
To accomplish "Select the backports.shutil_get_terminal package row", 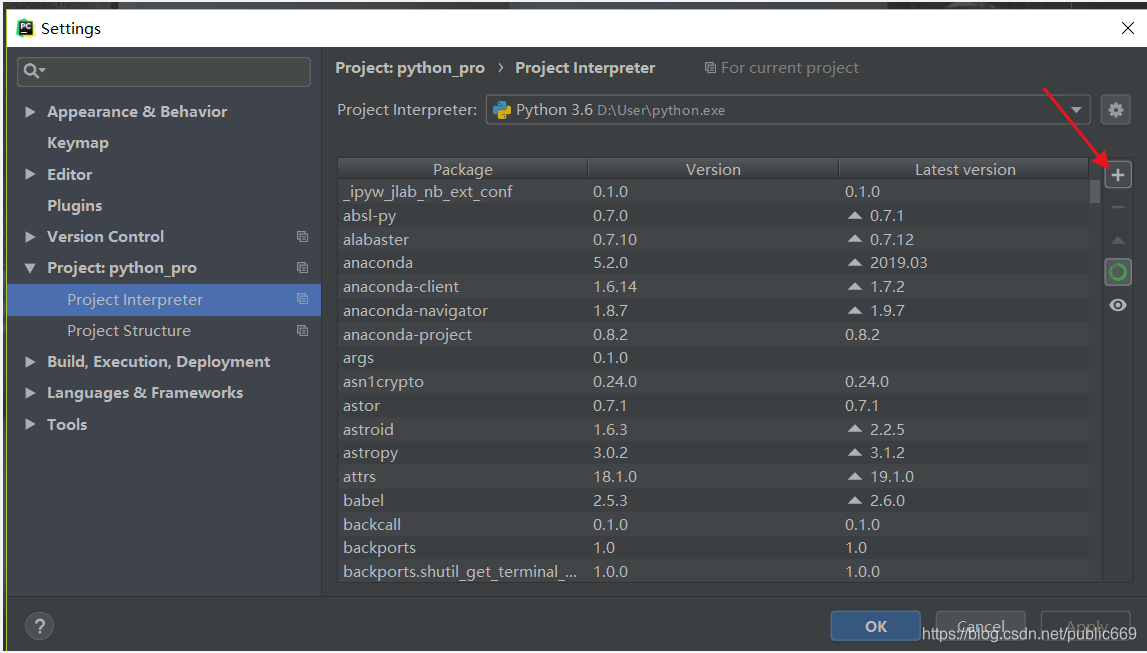I will pyautogui.click(x=713, y=571).
